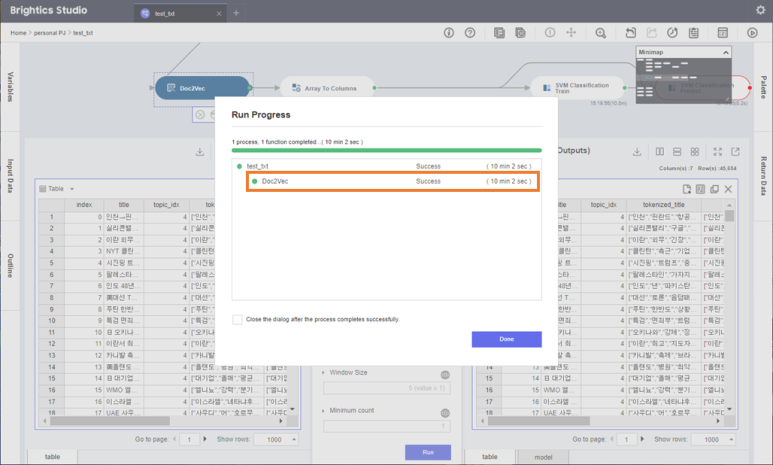The height and width of the screenshot is (465, 773).
Task: Select the table tab under input panel
Action: coord(52,457)
